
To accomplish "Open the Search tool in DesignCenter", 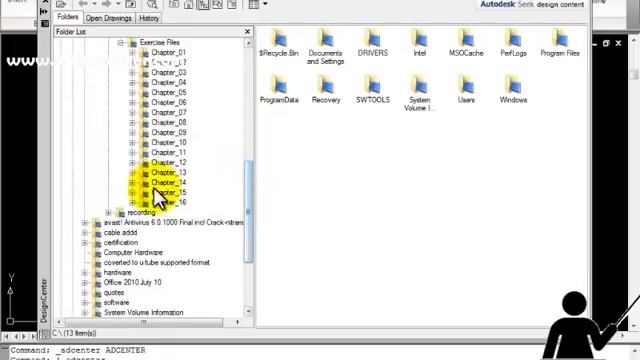I will (x=152, y=4).
